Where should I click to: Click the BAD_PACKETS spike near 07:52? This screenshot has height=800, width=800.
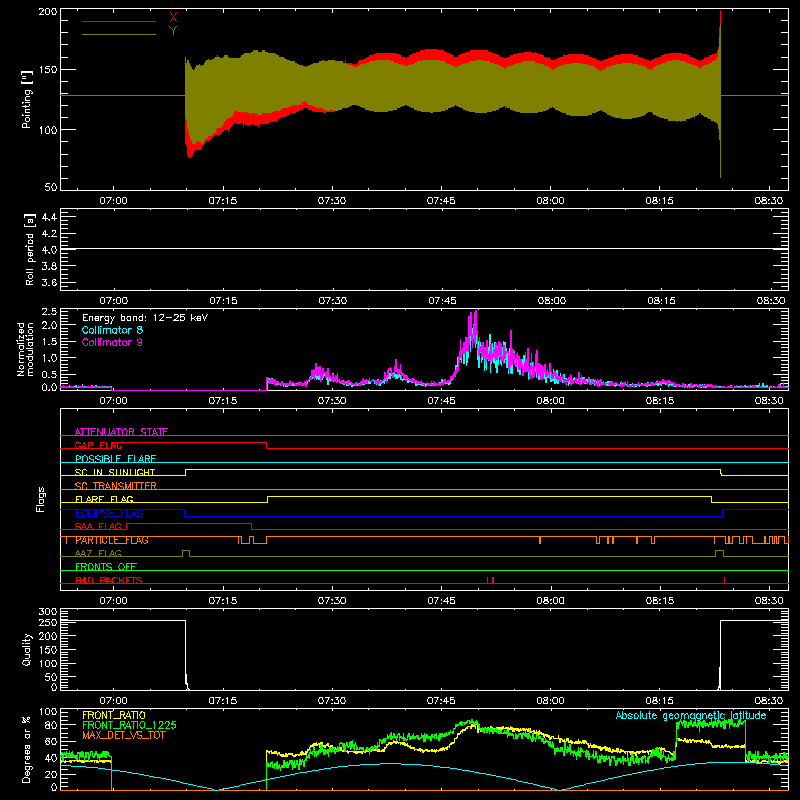click(x=491, y=580)
